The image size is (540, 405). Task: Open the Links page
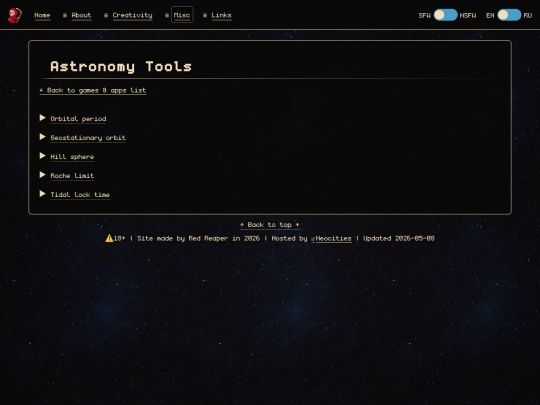click(221, 15)
